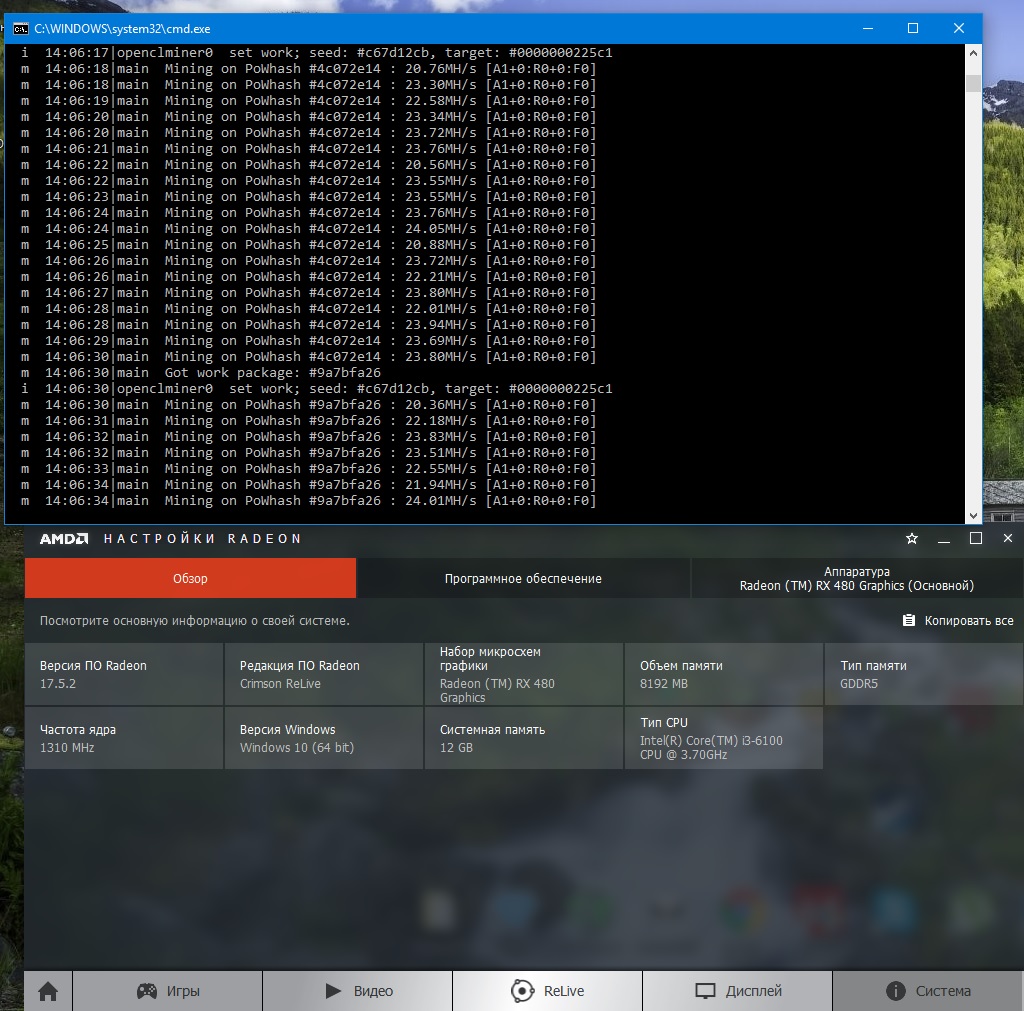Click the Тип памяти GDDR5 tile

[924, 674]
